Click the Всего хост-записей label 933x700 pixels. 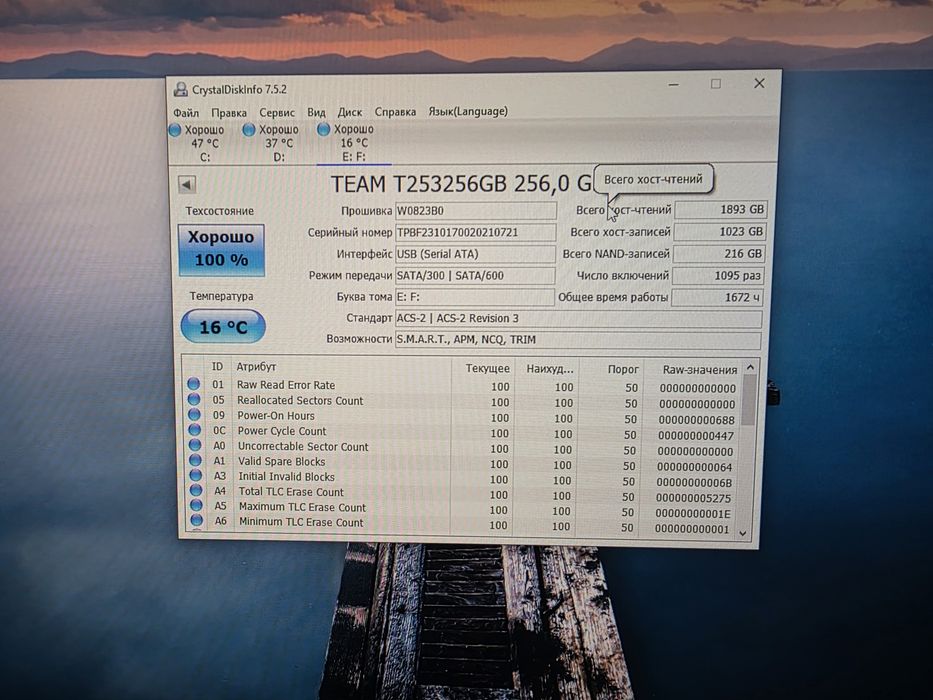tap(620, 232)
